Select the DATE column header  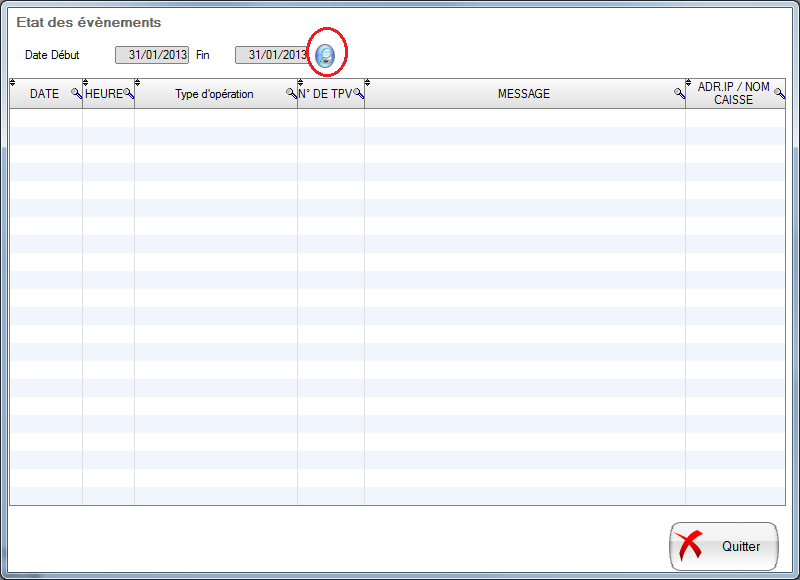point(44,94)
